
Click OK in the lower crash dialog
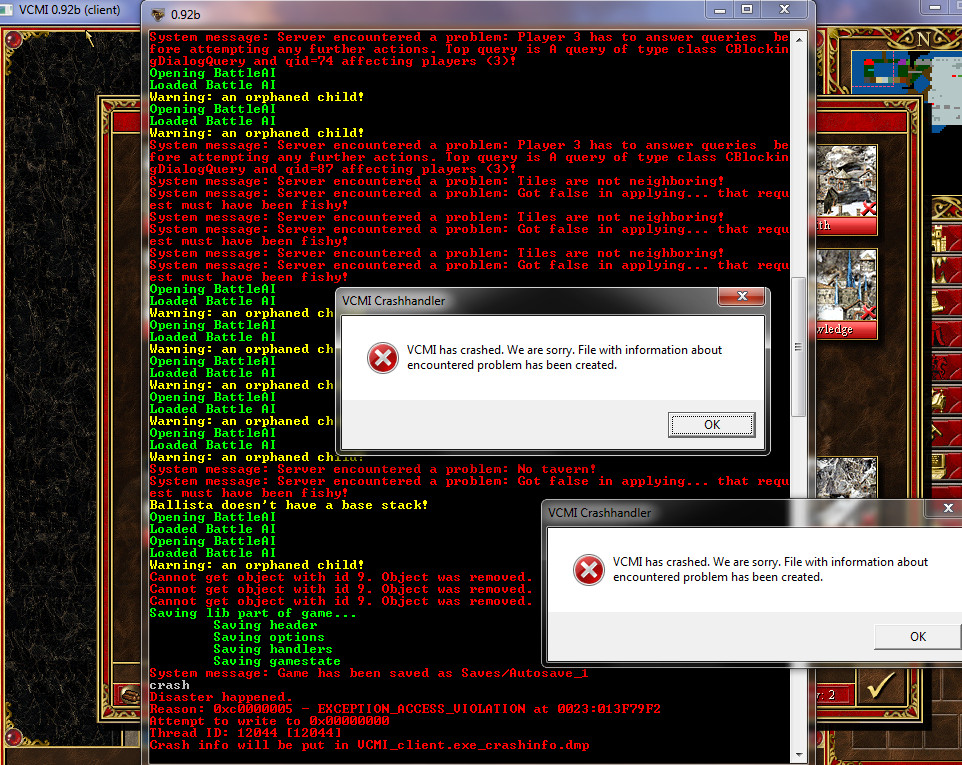tap(917, 636)
